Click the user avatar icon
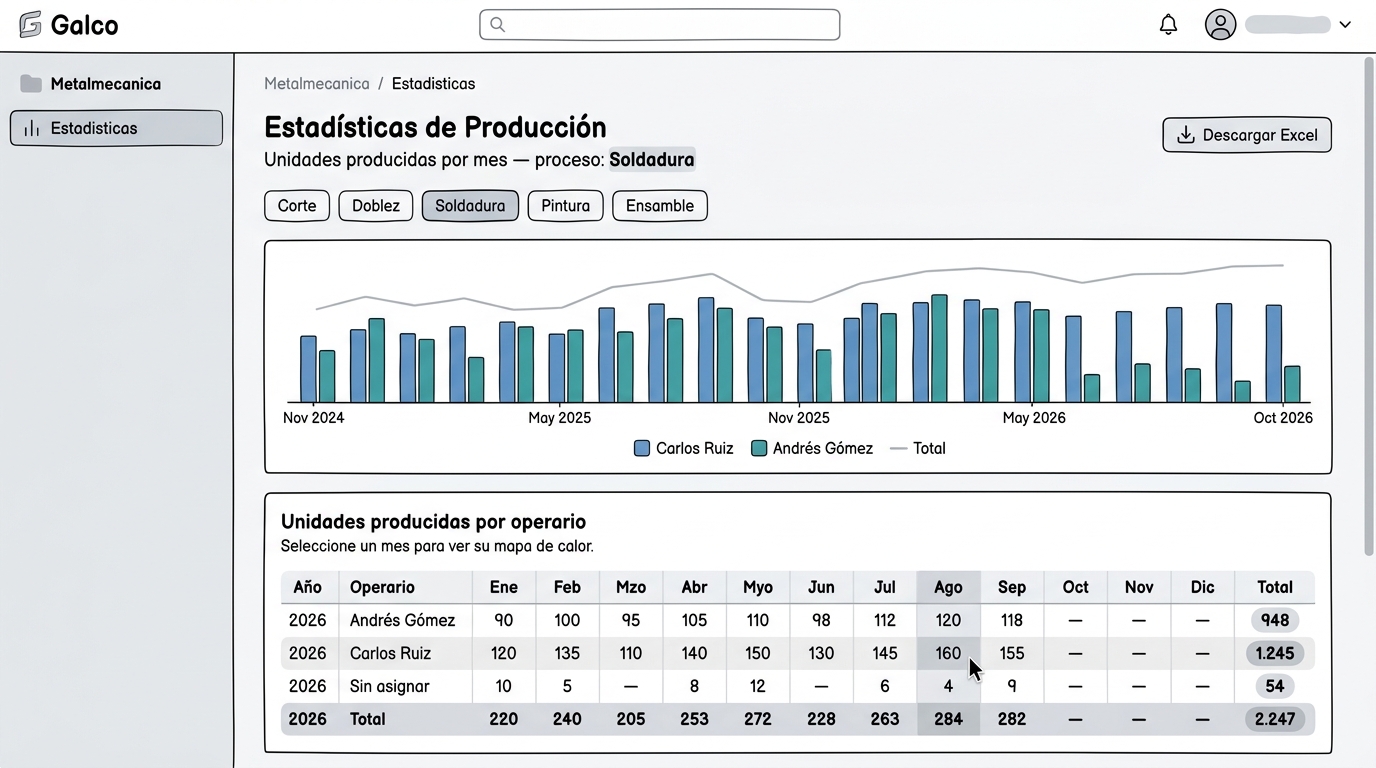1376x768 pixels. (x=1220, y=24)
